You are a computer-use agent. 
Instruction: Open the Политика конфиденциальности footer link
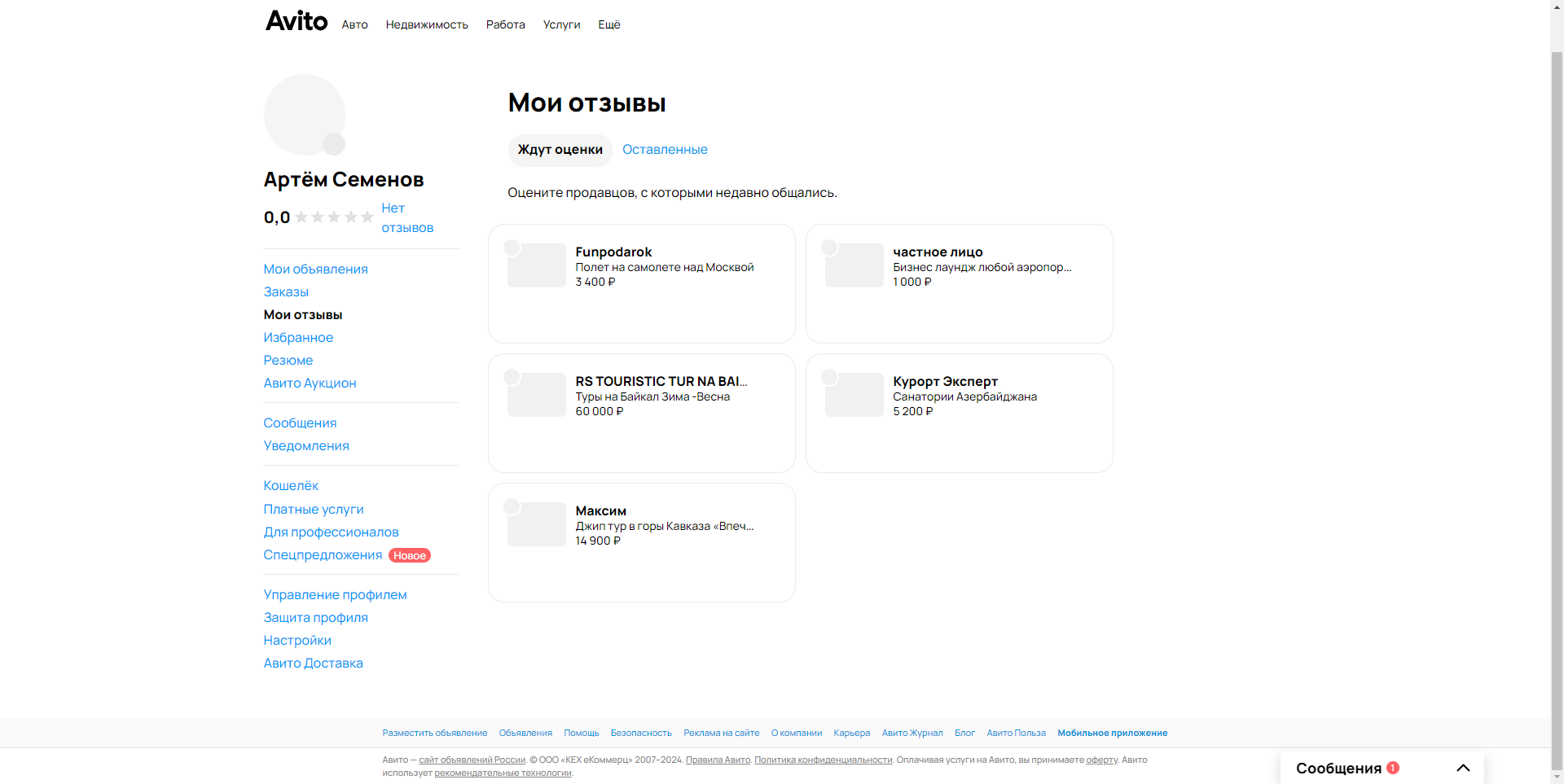coord(824,760)
